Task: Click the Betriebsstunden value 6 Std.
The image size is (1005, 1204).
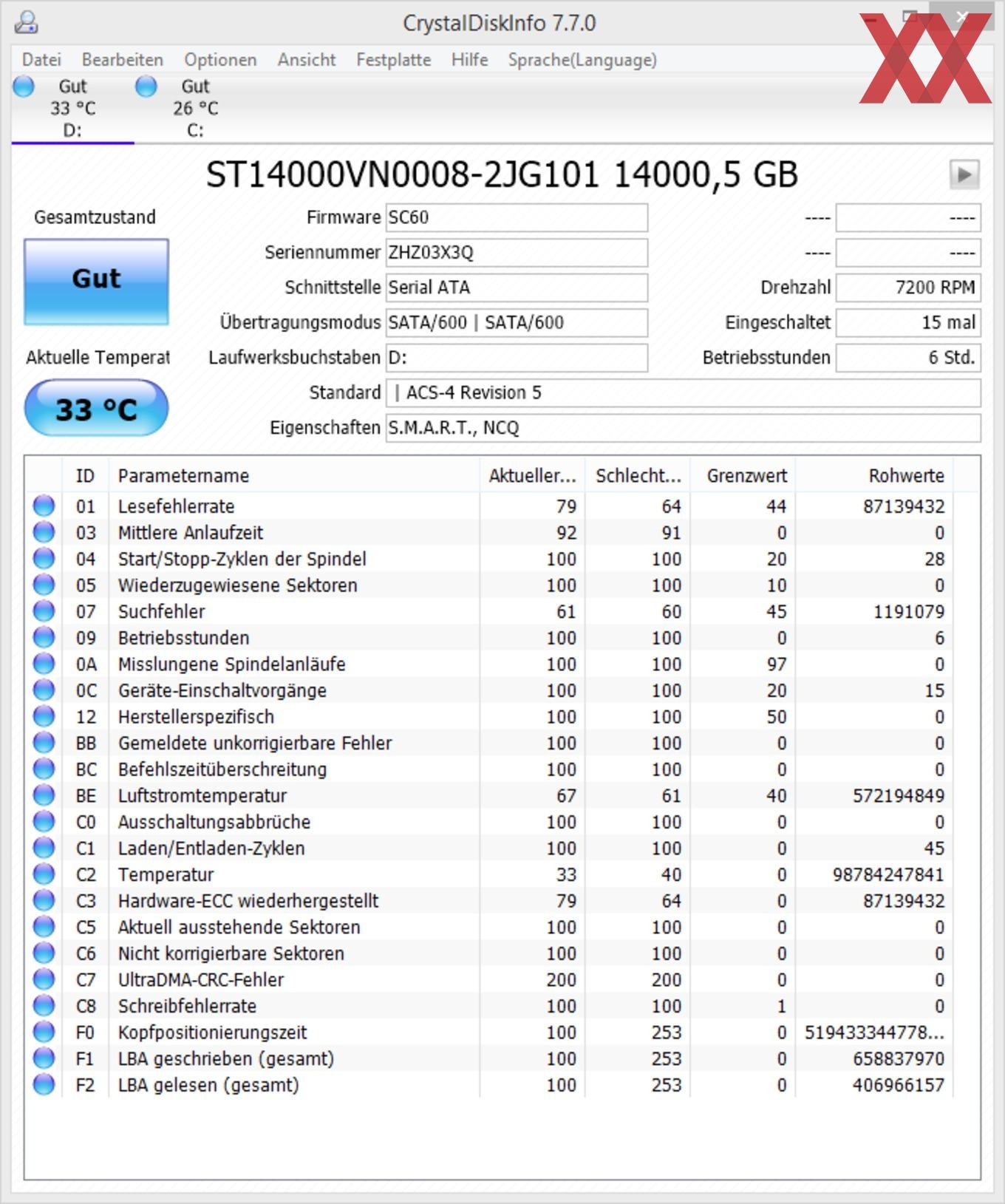Action: pos(908,357)
